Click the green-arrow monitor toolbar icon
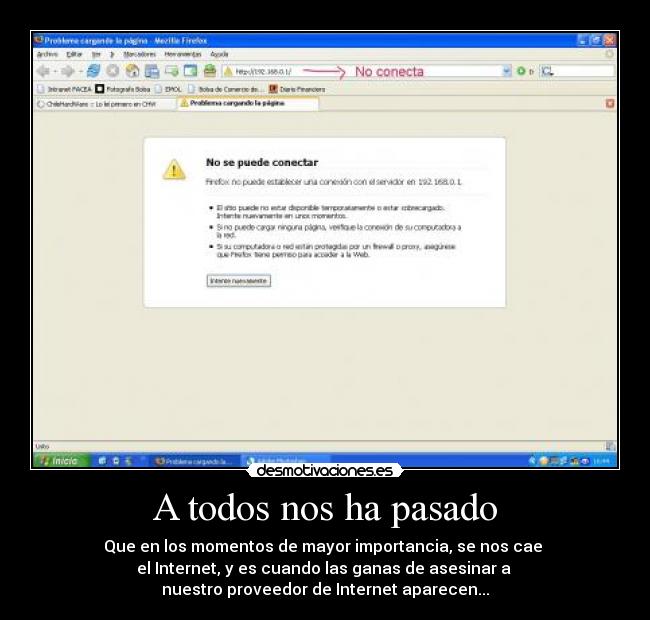Screen dimensions: 650x620 (x=171, y=71)
